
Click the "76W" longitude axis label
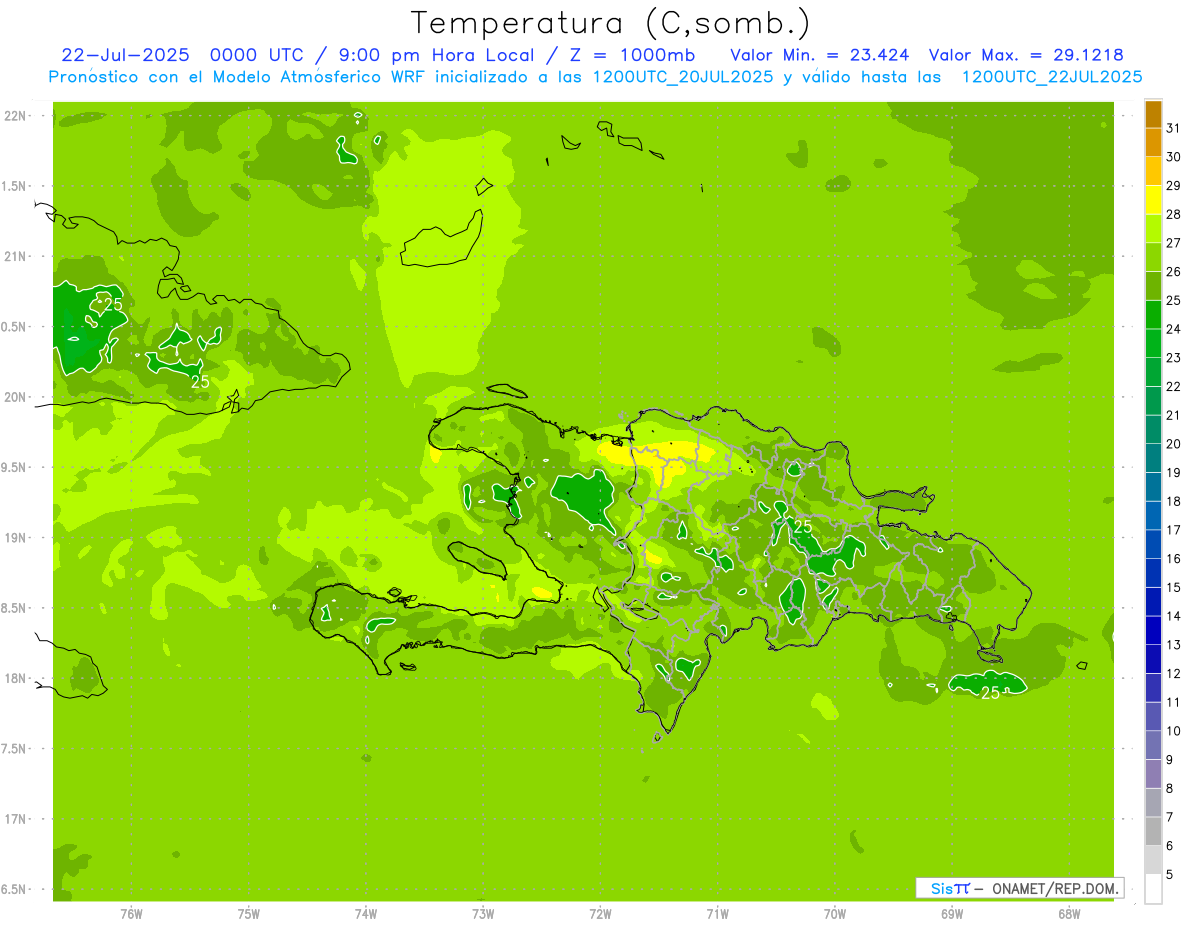pos(131,914)
